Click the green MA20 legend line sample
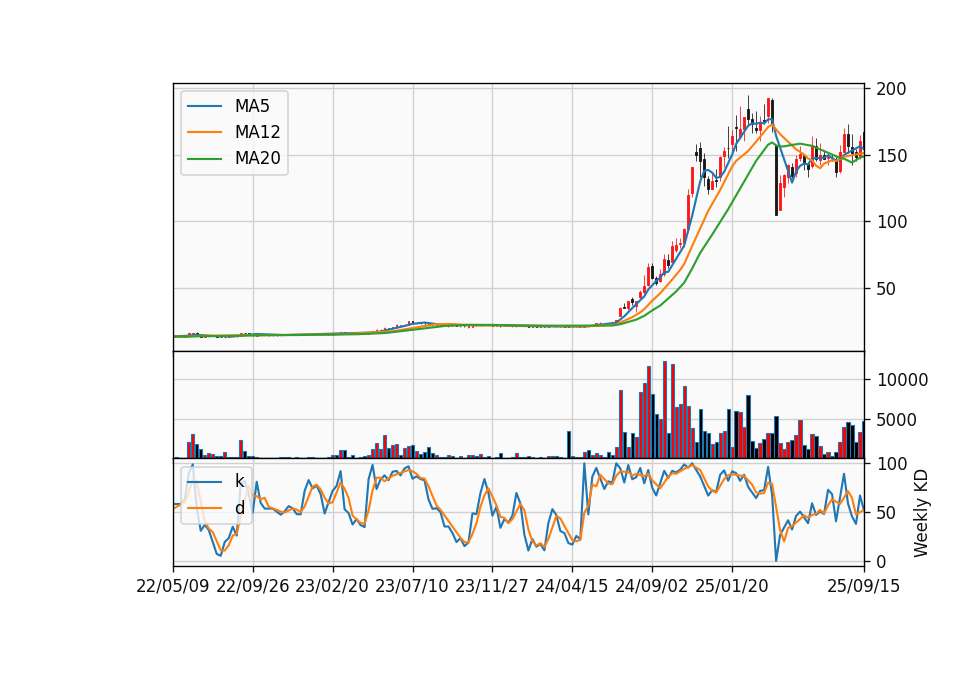The width and height of the screenshot is (960, 690). pyautogui.click(x=204, y=159)
